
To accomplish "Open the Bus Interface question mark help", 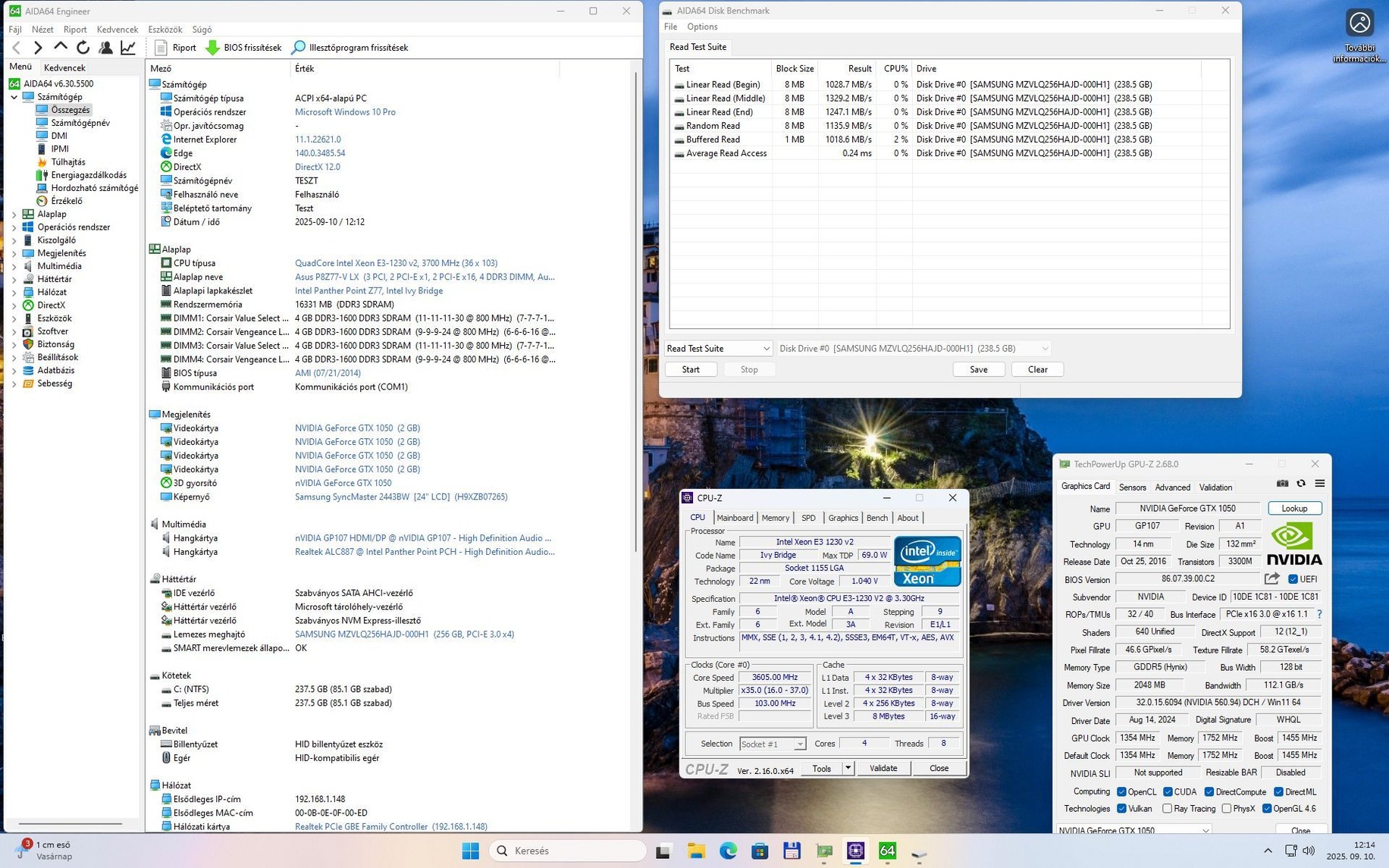I will 1319,614.
